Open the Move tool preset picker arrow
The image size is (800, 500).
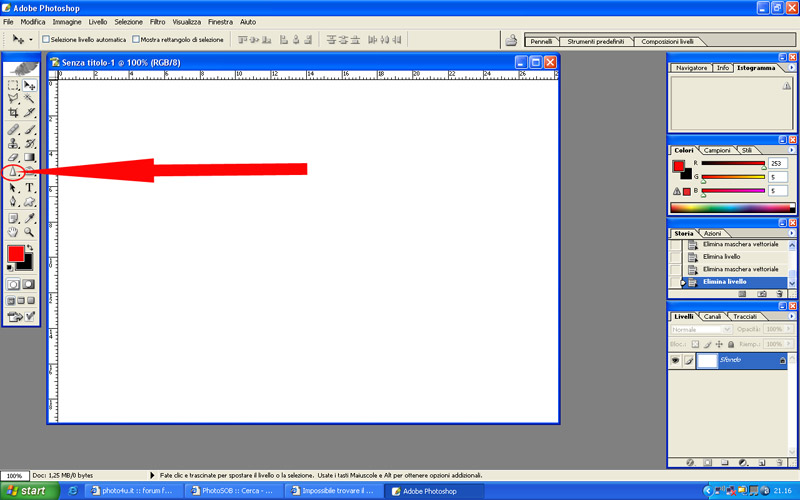coord(31,40)
